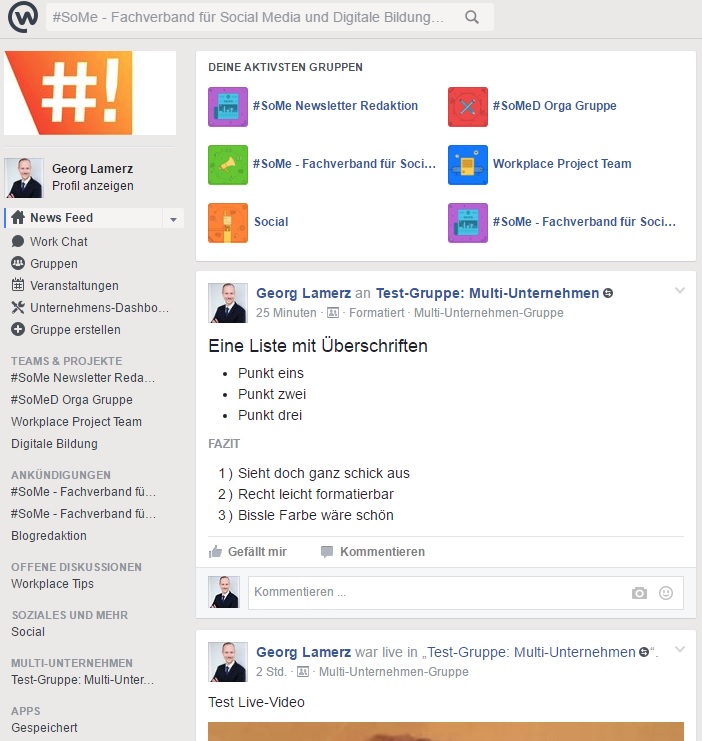Click the #SoMeD Orga Gruppe group icon
Viewport: 702px width, 741px height.
(x=467, y=107)
